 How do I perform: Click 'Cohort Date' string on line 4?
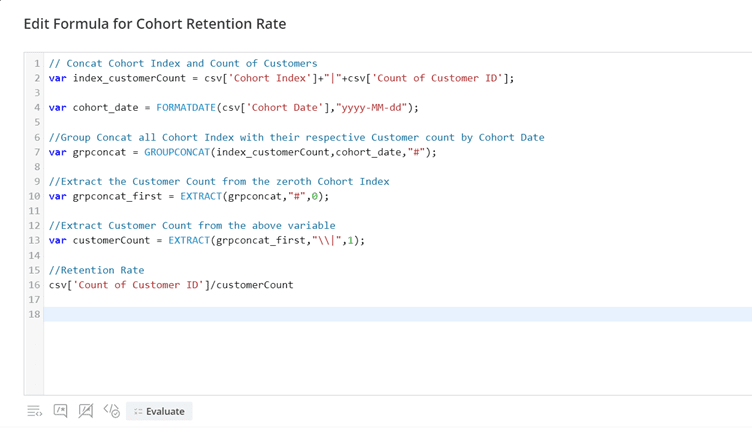click(x=285, y=107)
